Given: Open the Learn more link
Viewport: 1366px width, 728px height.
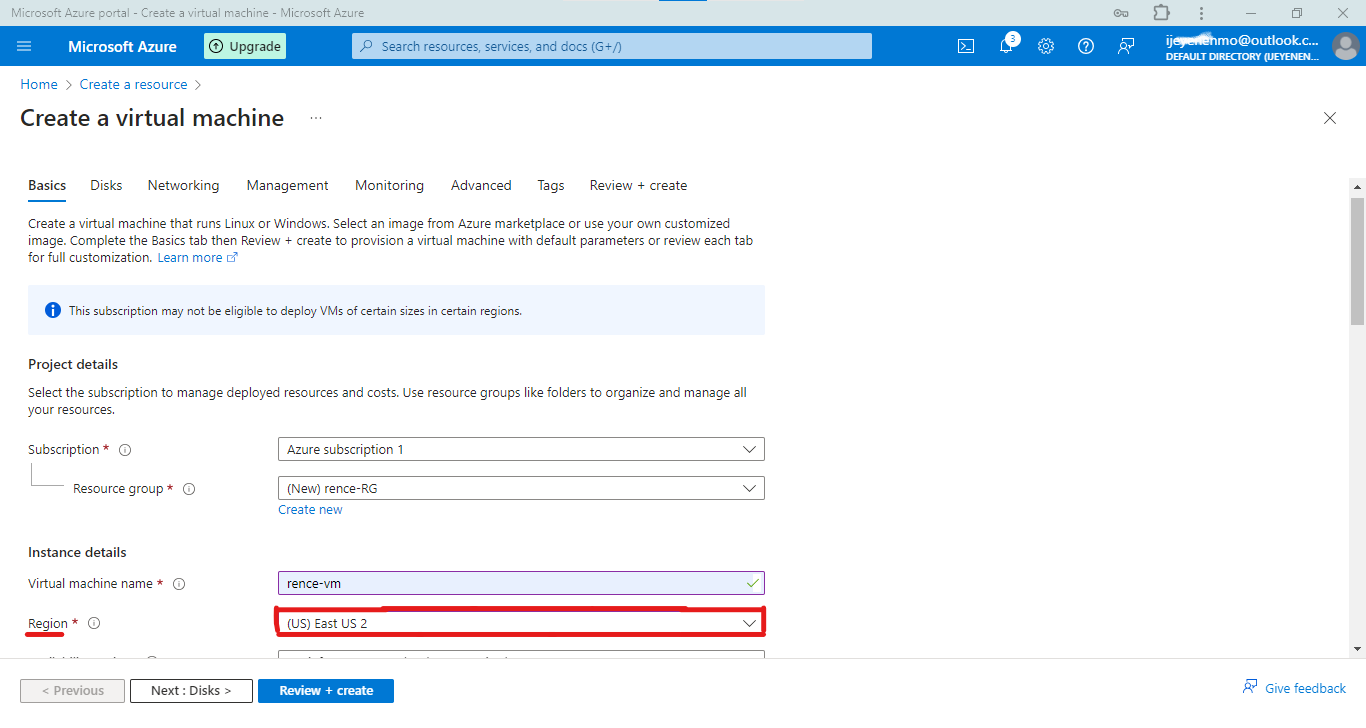Looking at the screenshot, I should [x=197, y=258].
